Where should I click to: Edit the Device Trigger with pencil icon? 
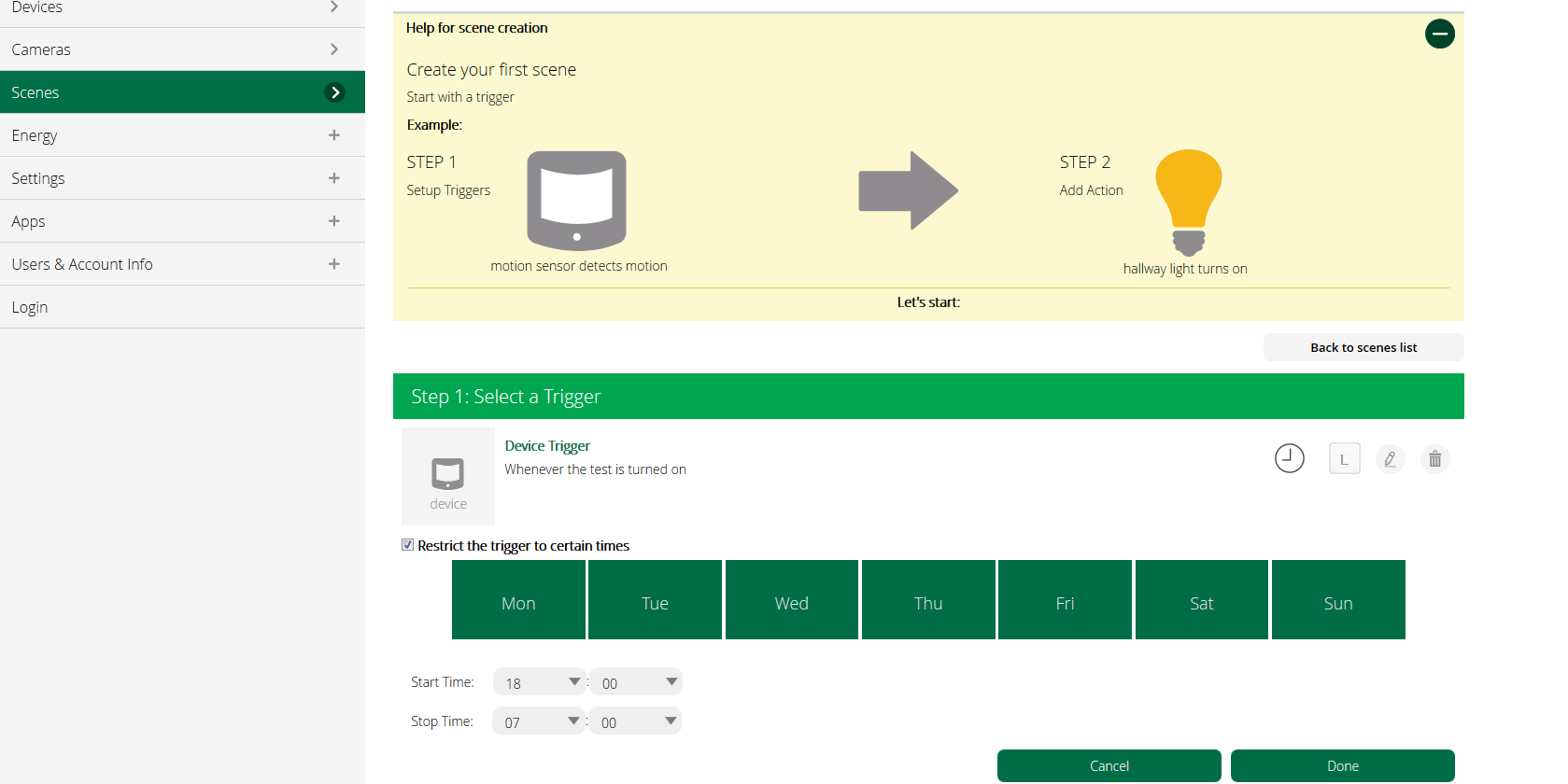coord(1390,459)
